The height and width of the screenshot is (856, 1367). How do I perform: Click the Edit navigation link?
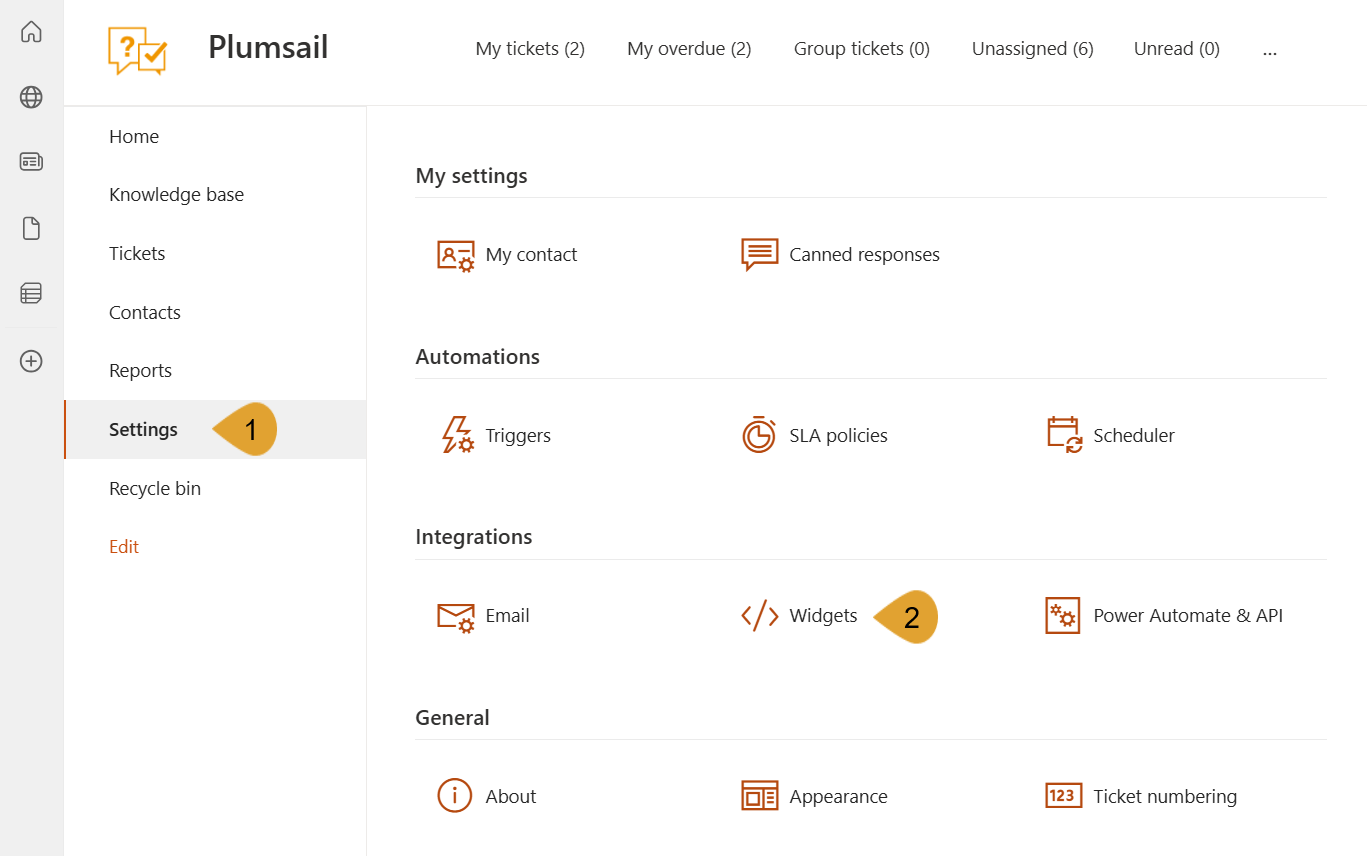tap(124, 547)
